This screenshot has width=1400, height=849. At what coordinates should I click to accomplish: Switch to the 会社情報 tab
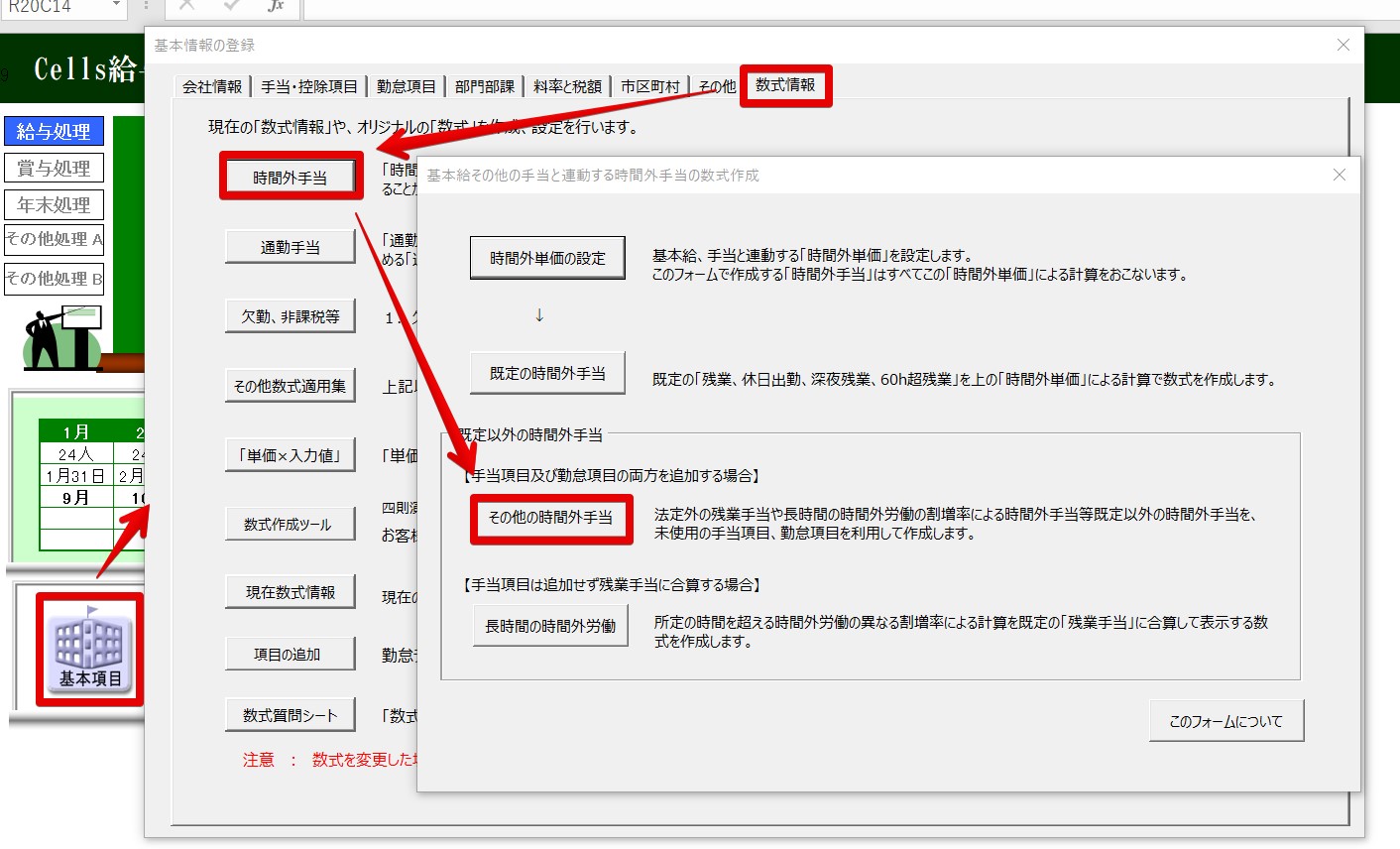point(212,87)
